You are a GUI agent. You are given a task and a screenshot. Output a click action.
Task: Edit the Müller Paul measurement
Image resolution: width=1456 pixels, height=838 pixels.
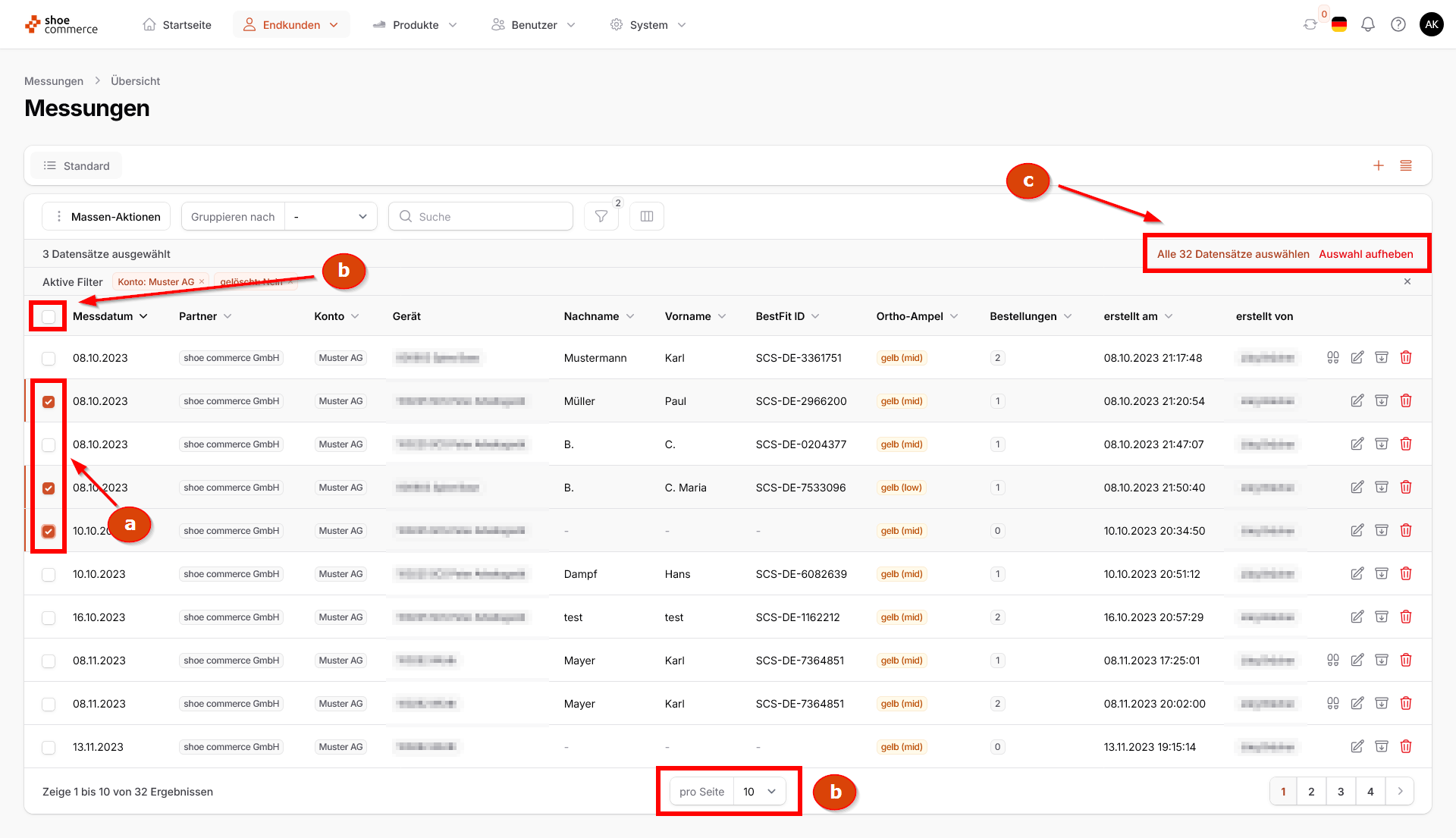pyautogui.click(x=1357, y=400)
